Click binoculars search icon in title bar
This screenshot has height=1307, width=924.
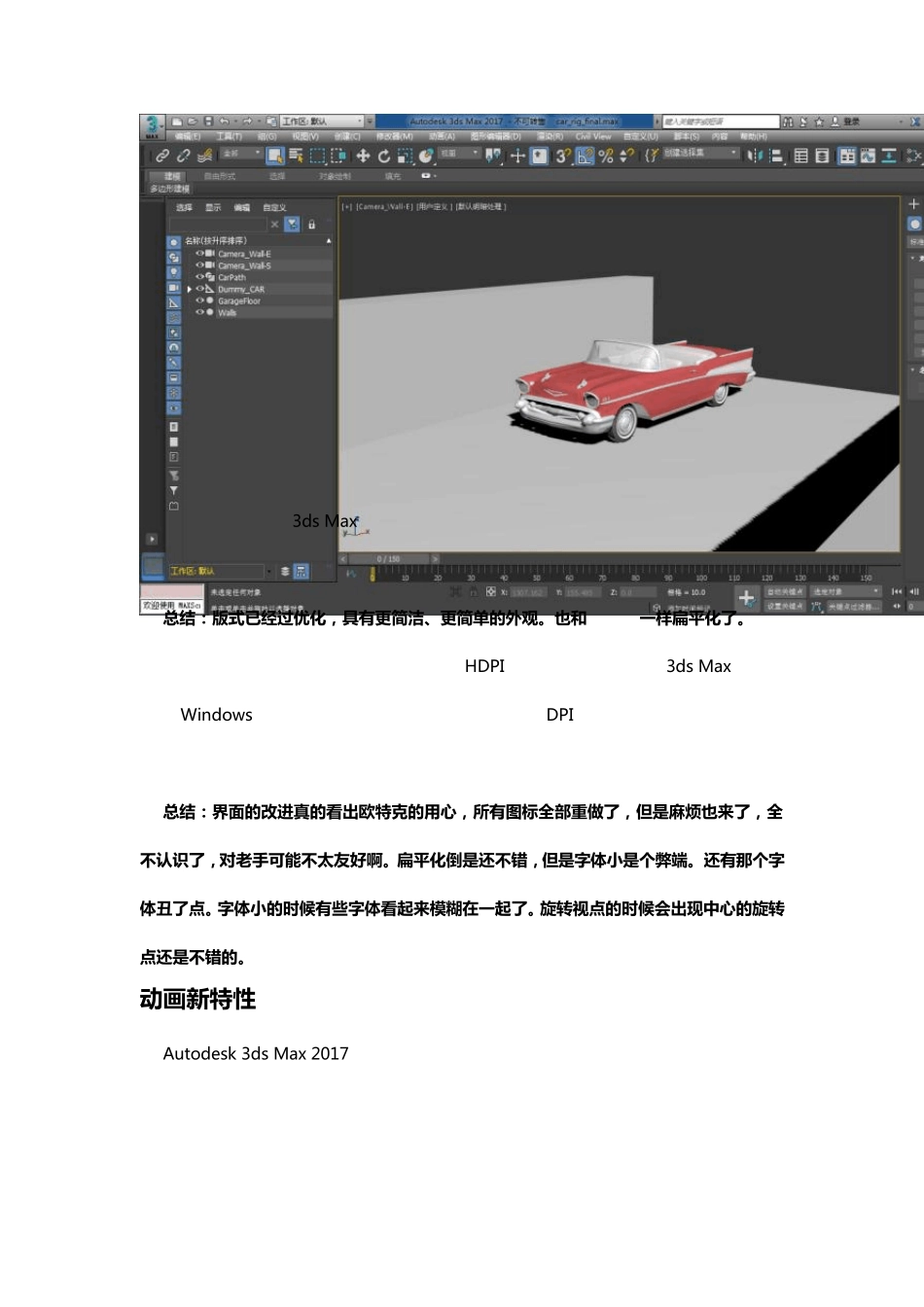(x=788, y=122)
